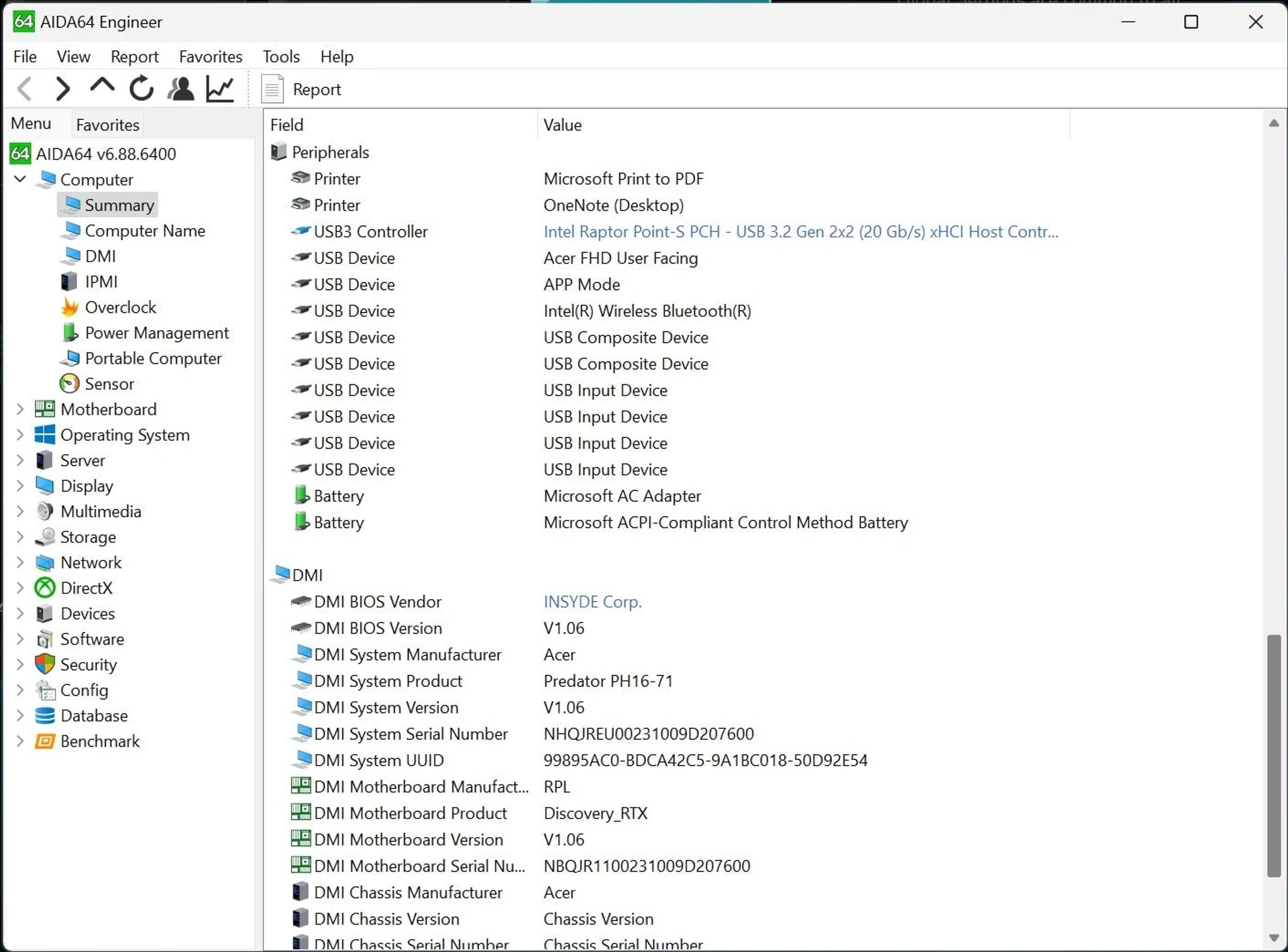
Task: Expand the Server tree node
Action: pos(20,460)
